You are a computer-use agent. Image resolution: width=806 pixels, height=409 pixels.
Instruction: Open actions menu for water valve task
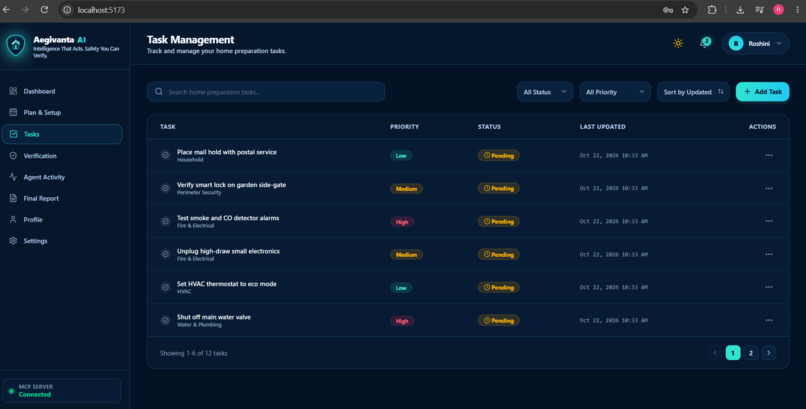coord(768,320)
